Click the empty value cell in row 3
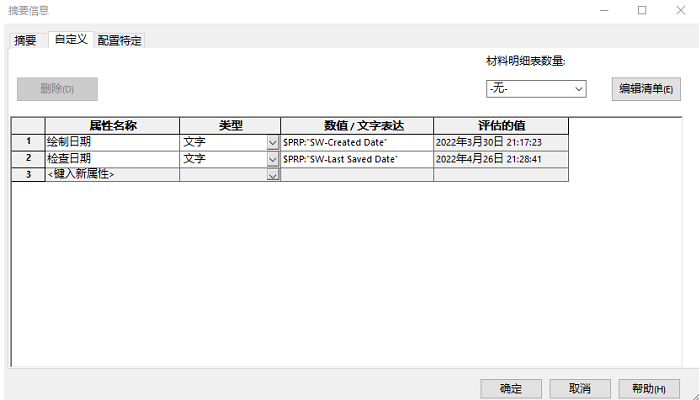 357,175
